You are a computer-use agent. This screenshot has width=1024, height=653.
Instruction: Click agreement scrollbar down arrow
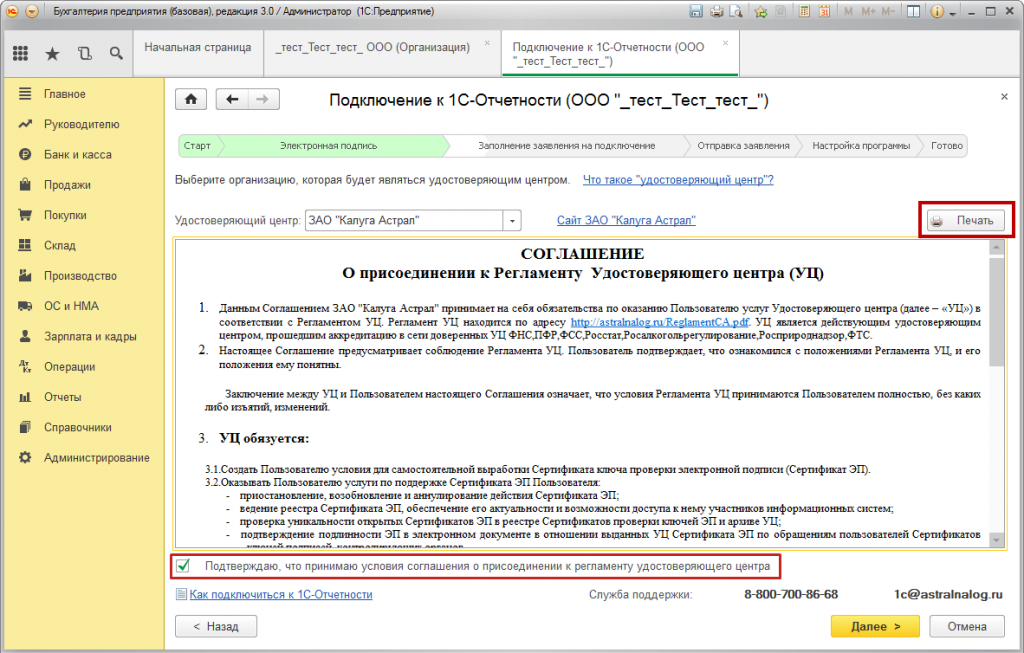pos(996,540)
